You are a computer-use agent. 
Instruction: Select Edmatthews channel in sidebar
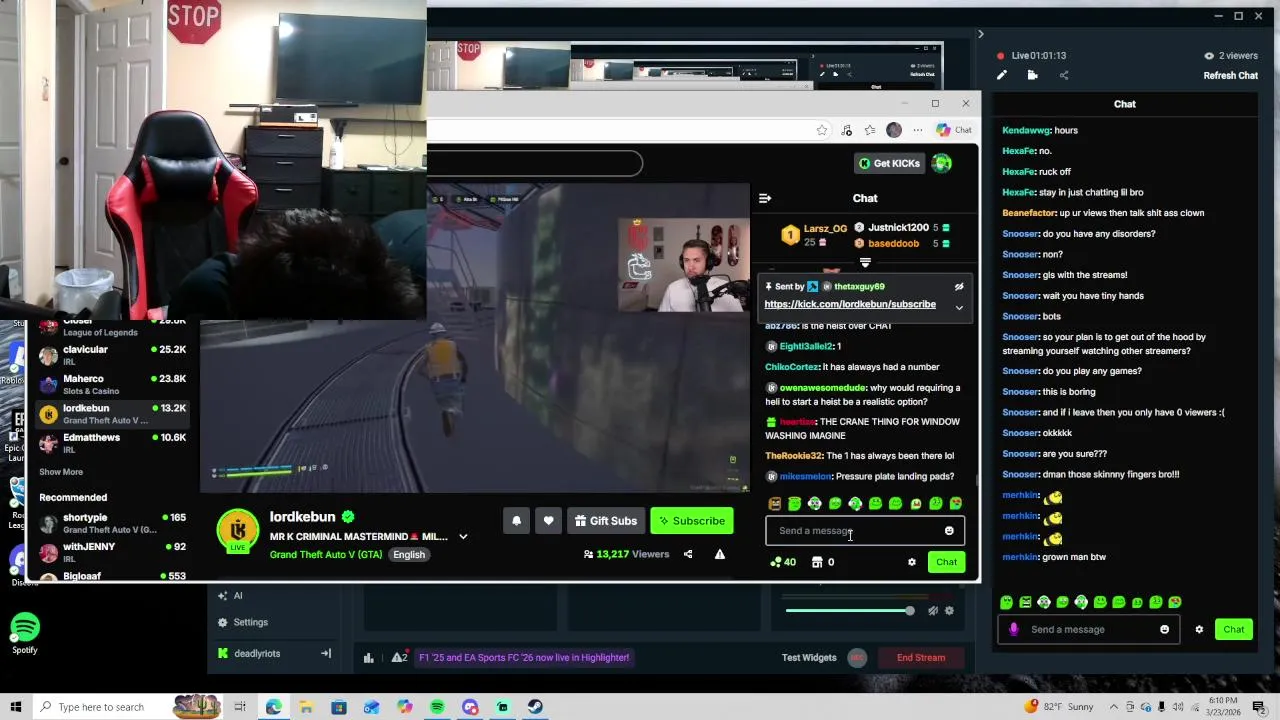(x=112, y=443)
